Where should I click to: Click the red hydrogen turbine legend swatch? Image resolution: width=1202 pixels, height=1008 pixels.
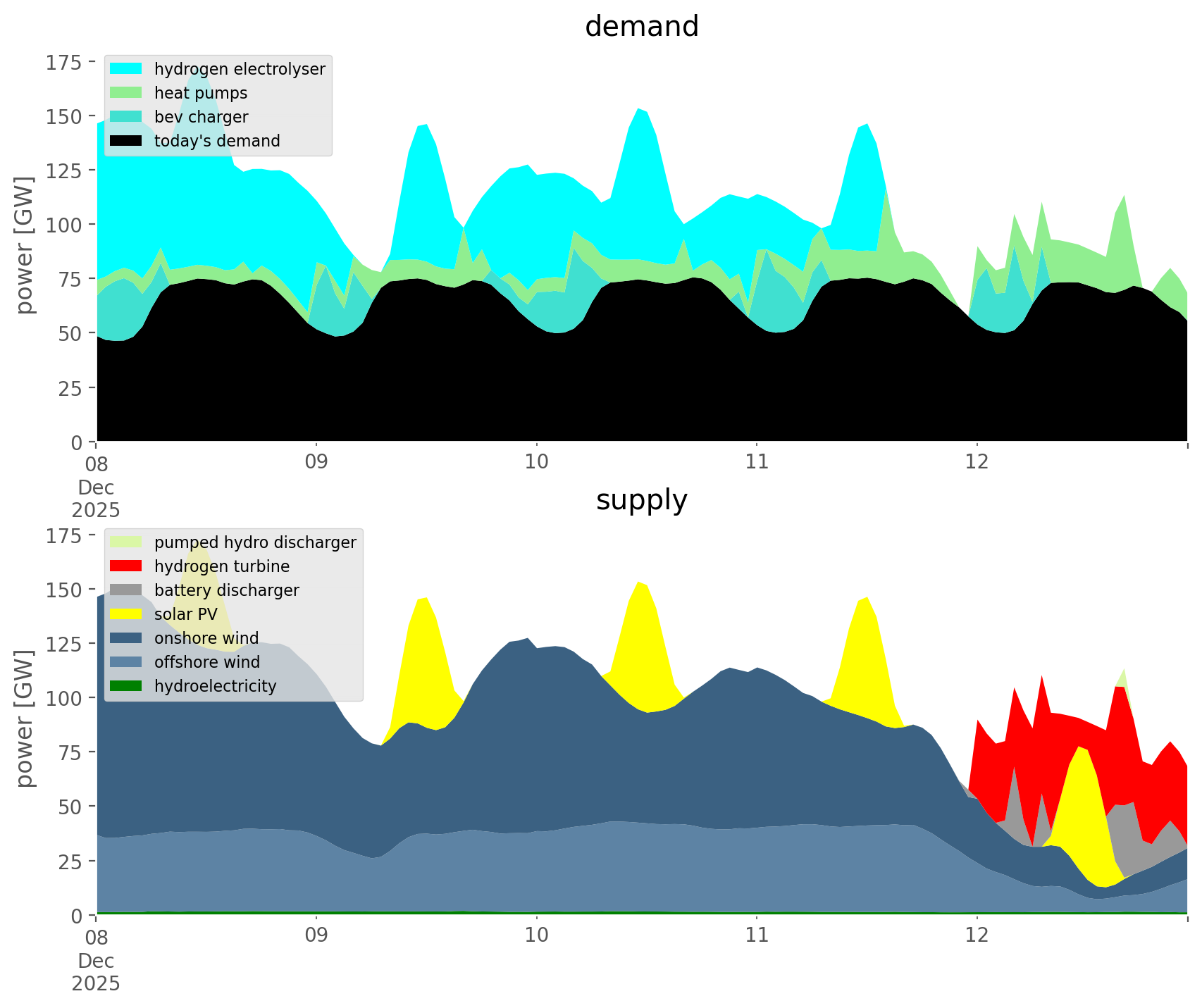click(x=126, y=566)
